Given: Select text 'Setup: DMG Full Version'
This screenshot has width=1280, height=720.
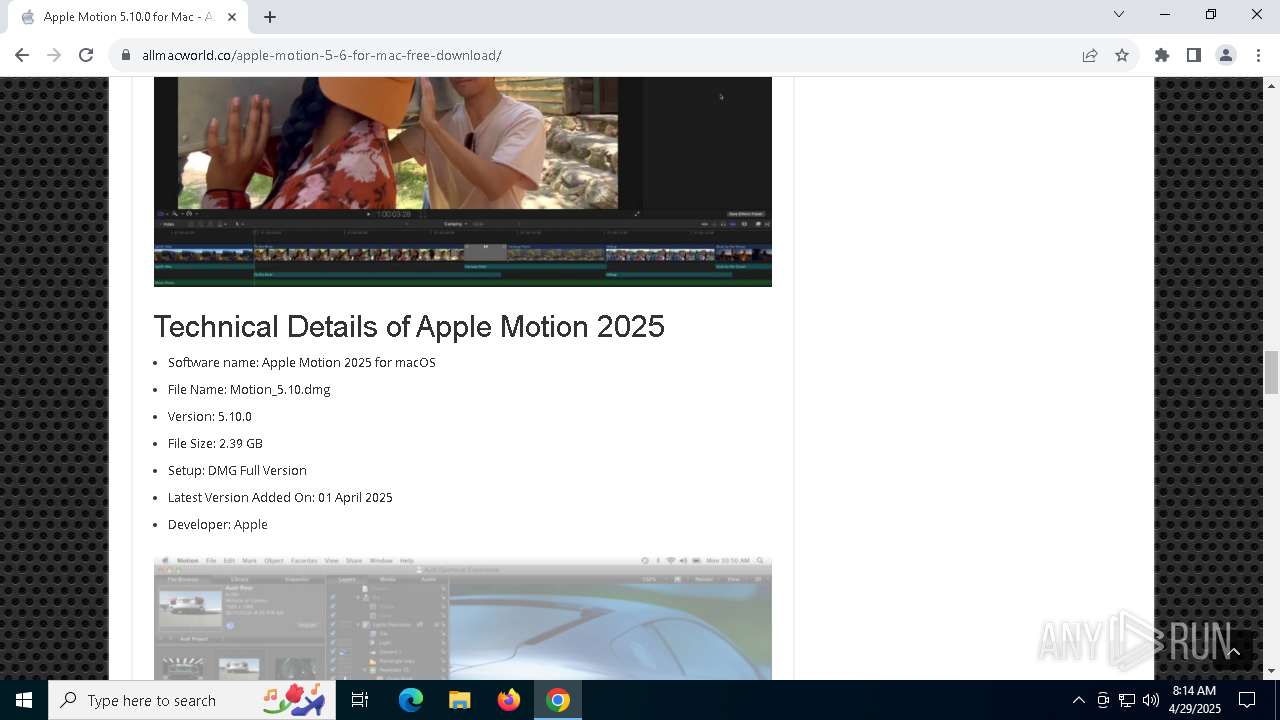Looking at the screenshot, I should coord(237,470).
